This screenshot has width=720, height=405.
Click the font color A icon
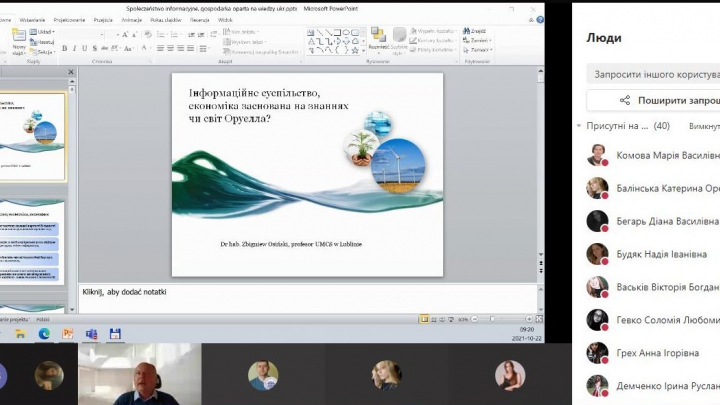[144, 48]
